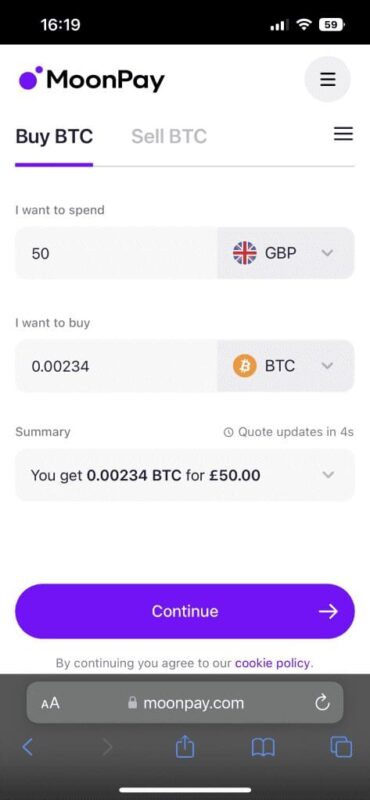Expand the GBP currency dropdown
370x800 pixels.
click(x=286, y=253)
